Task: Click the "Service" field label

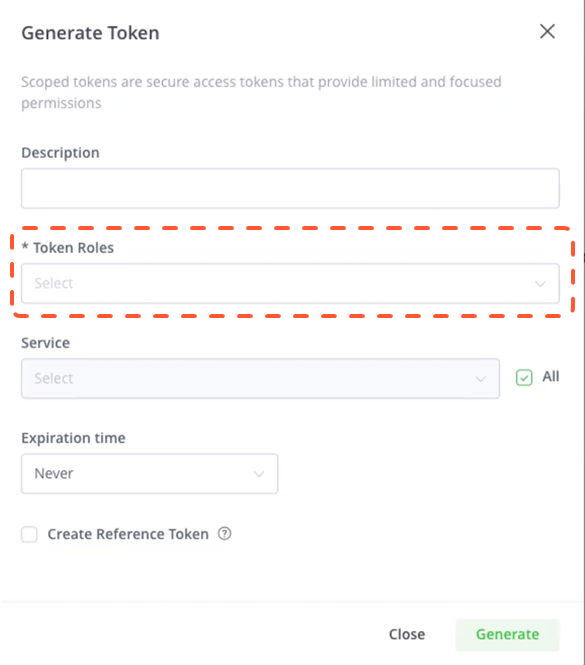Action: point(45,343)
